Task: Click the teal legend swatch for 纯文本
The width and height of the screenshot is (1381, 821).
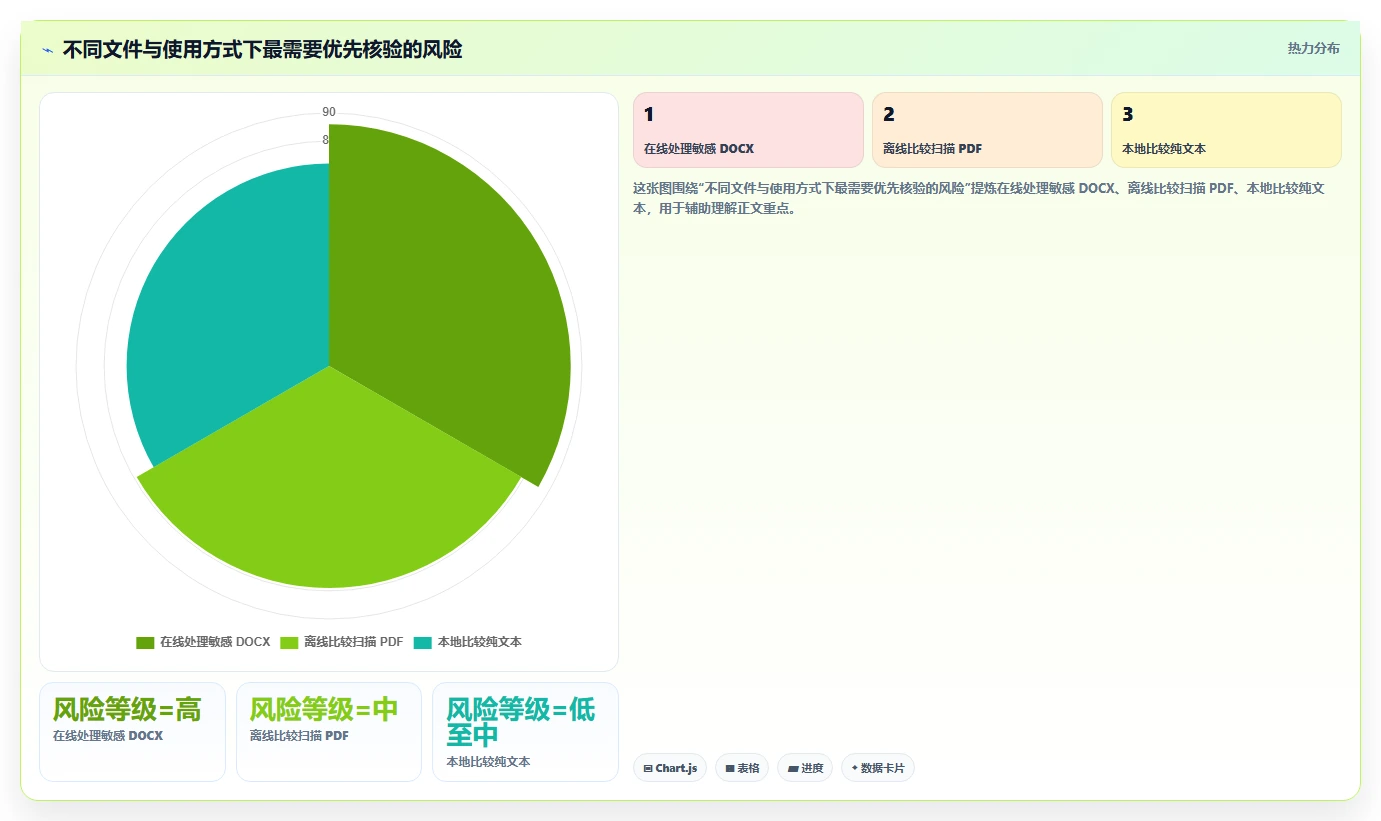Action: [422, 642]
